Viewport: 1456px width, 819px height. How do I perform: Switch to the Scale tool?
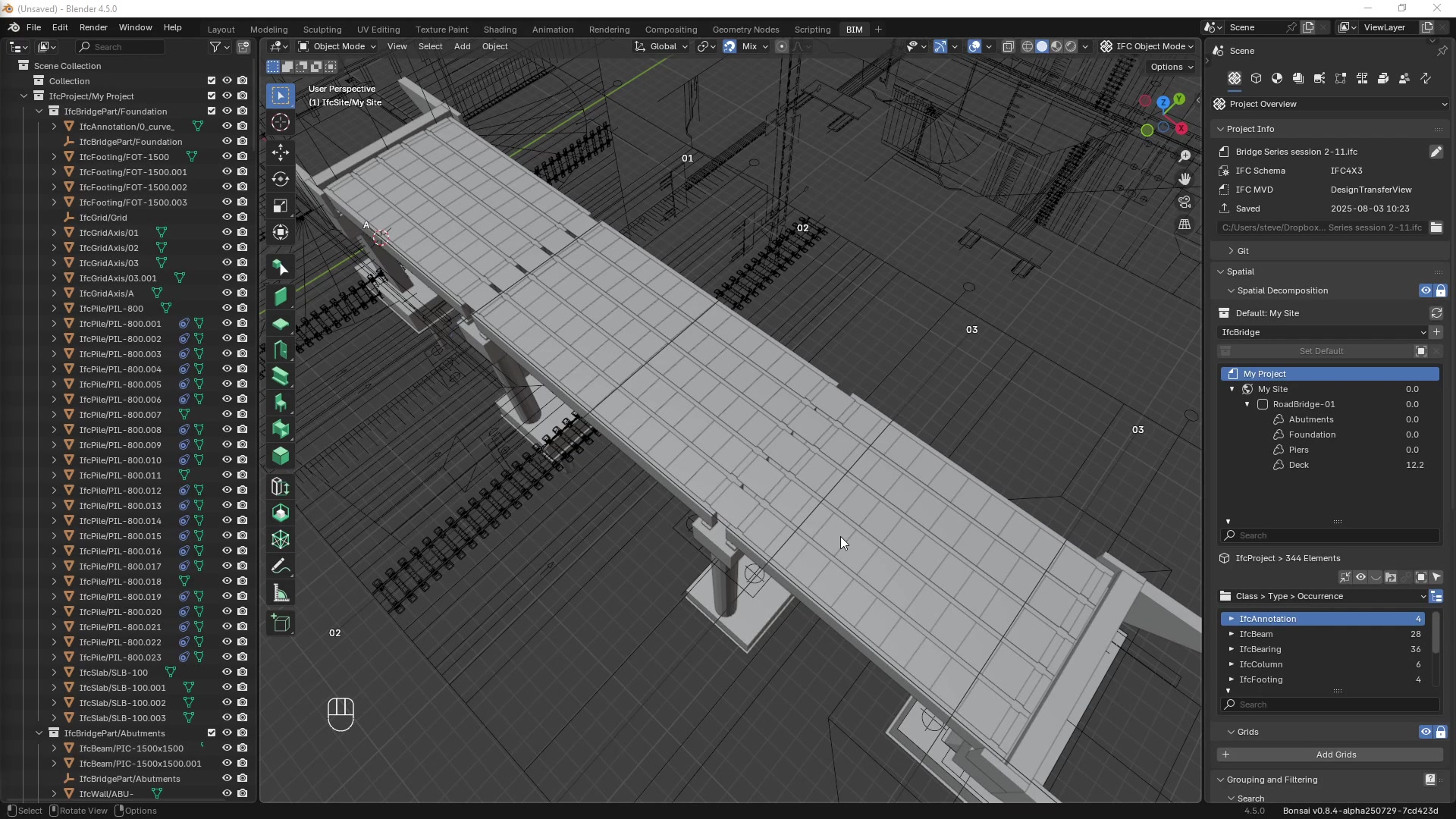[x=281, y=206]
